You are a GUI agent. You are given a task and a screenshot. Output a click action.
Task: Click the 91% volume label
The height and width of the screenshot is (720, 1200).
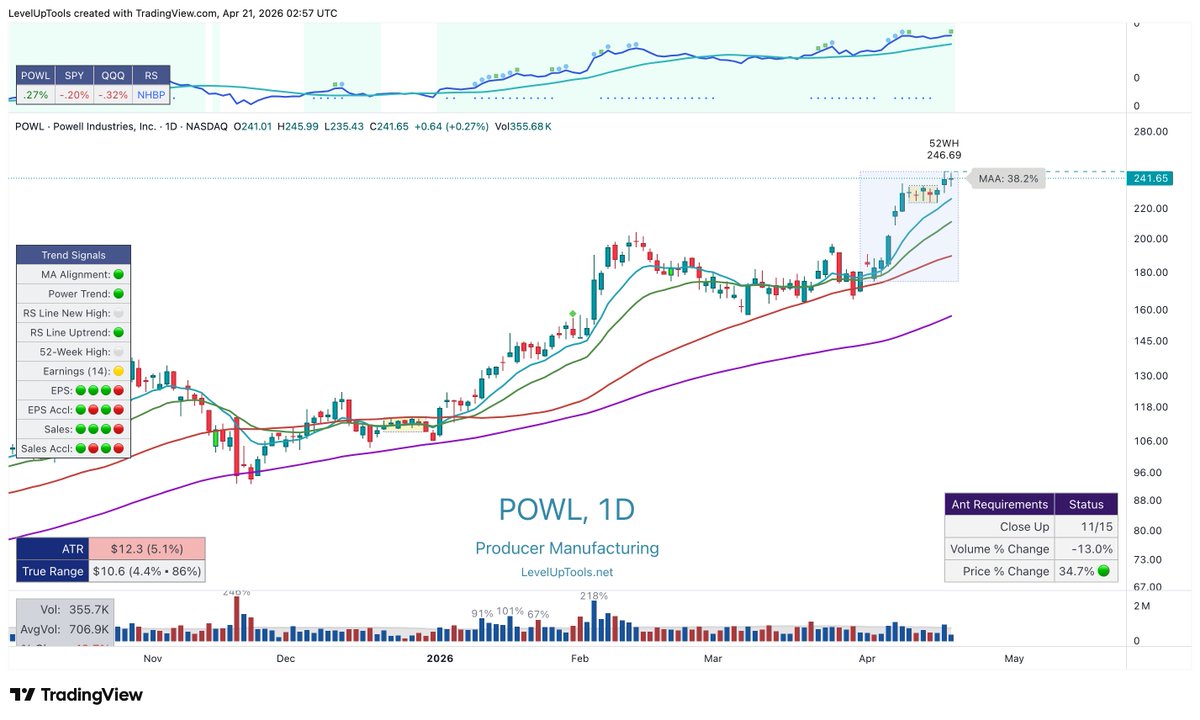point(483,613)
